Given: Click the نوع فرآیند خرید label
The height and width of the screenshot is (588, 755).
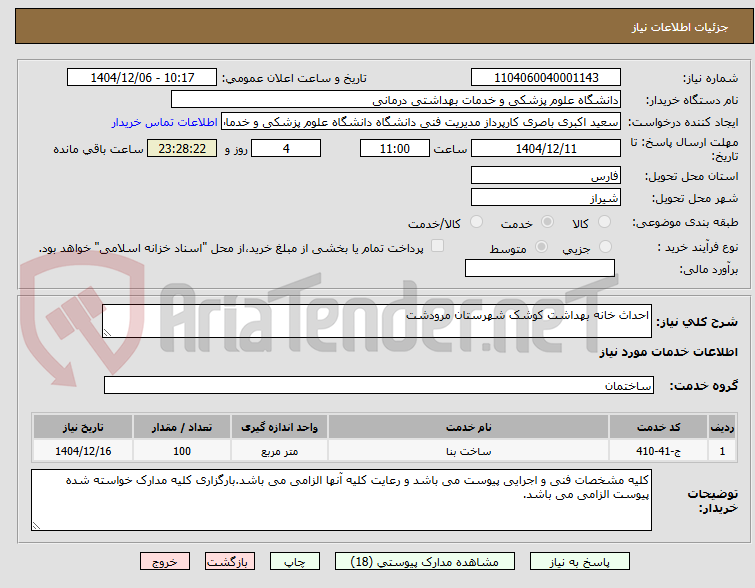Looking at the screenshot, I should point(698,248).
